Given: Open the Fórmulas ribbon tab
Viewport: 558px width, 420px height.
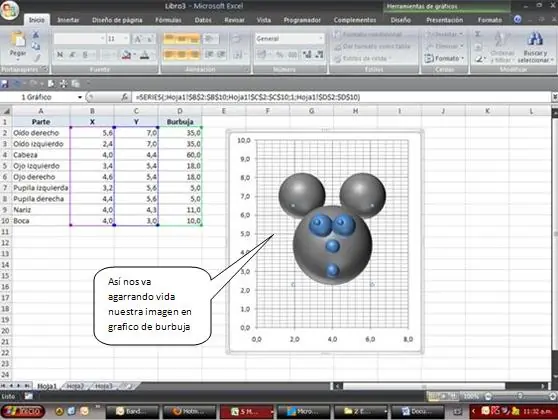Looking at the screenshot, I should 168,20.
